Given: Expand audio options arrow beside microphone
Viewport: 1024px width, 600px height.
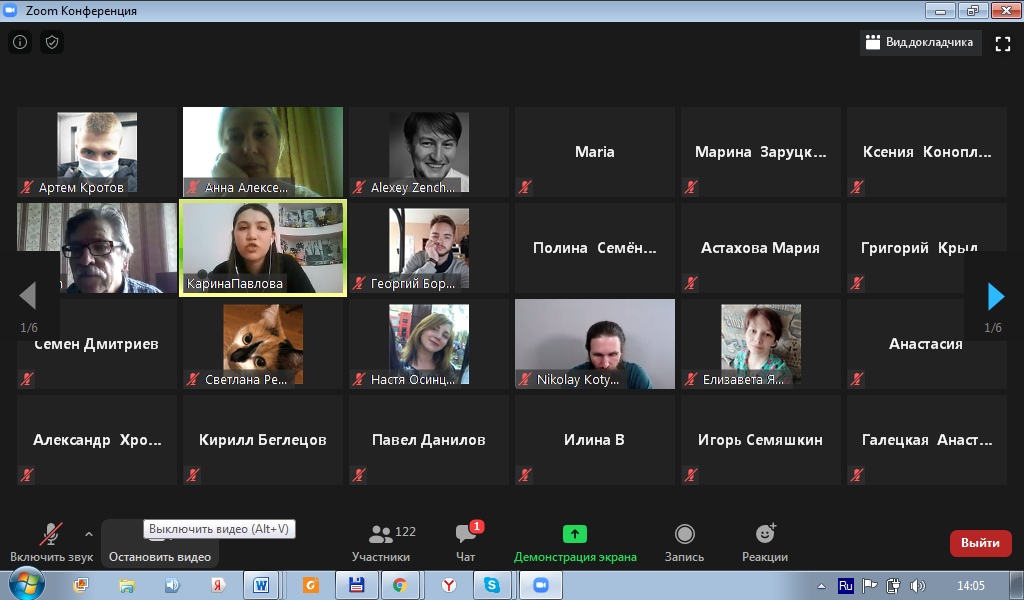Looking at the screenshot, I should click(x=89, y=534).
